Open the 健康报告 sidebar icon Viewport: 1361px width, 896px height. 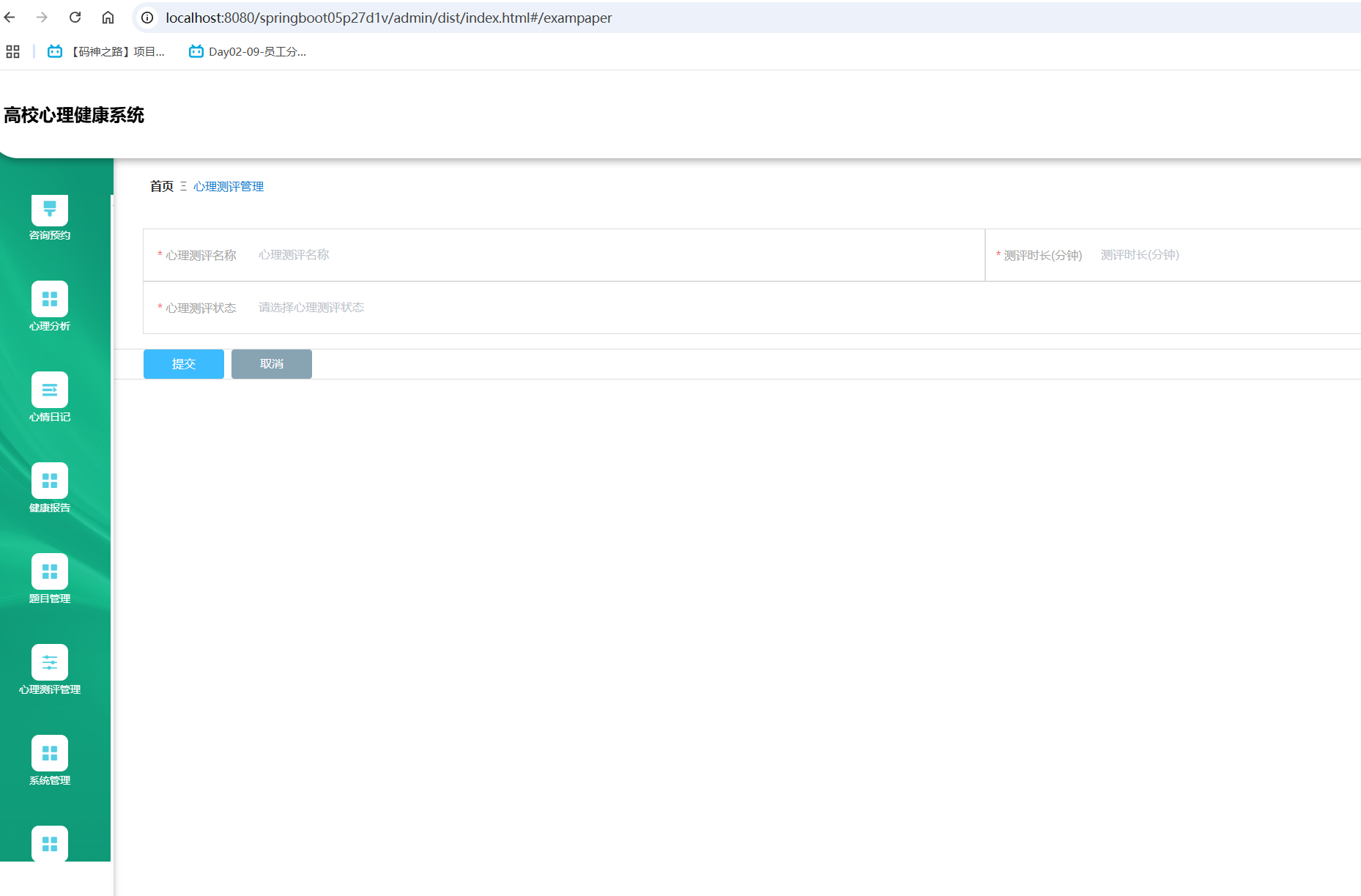tap(50, 481)
